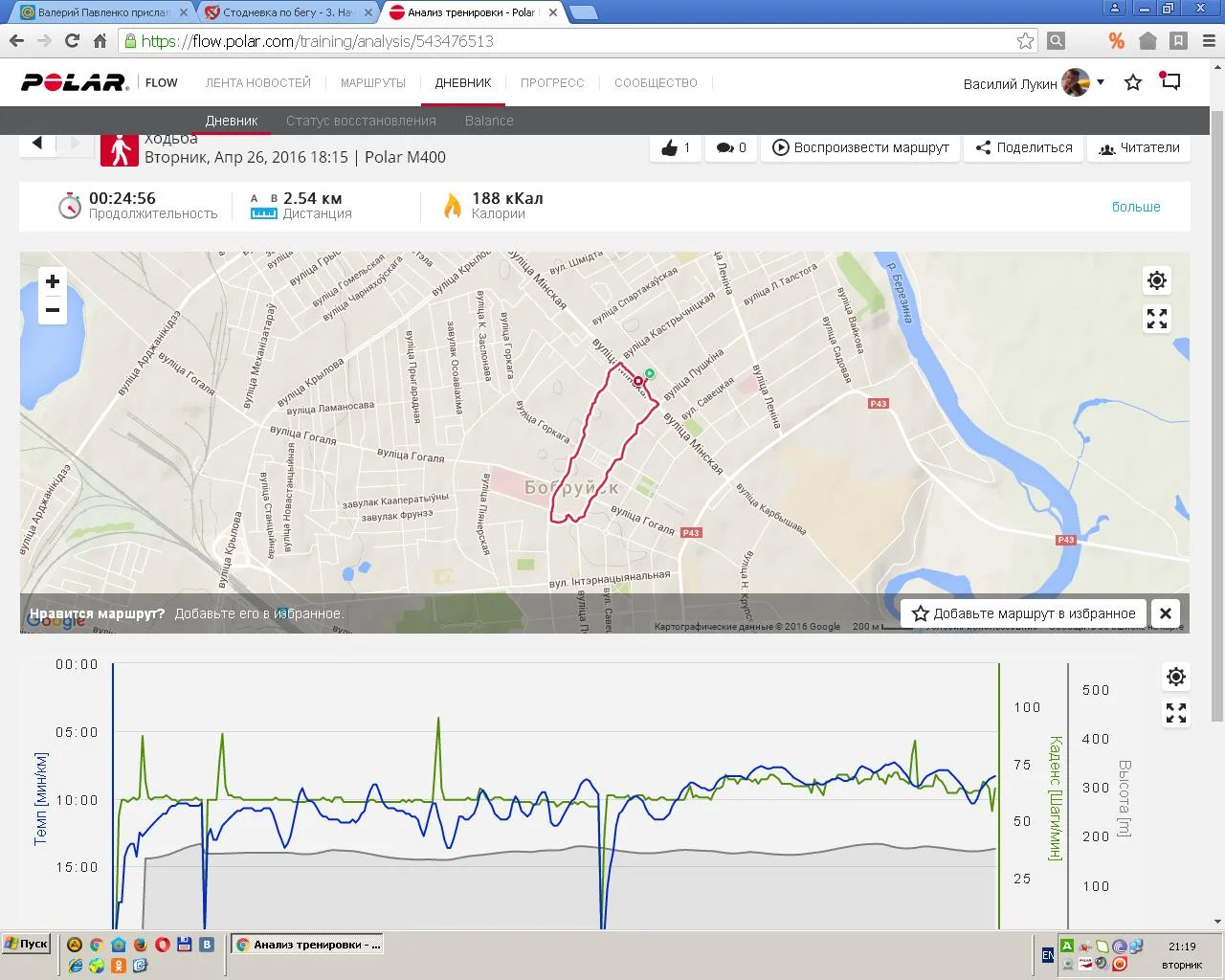Click the больше link
Viewport: 1225px width, 980px height.
pos(1136,207)
